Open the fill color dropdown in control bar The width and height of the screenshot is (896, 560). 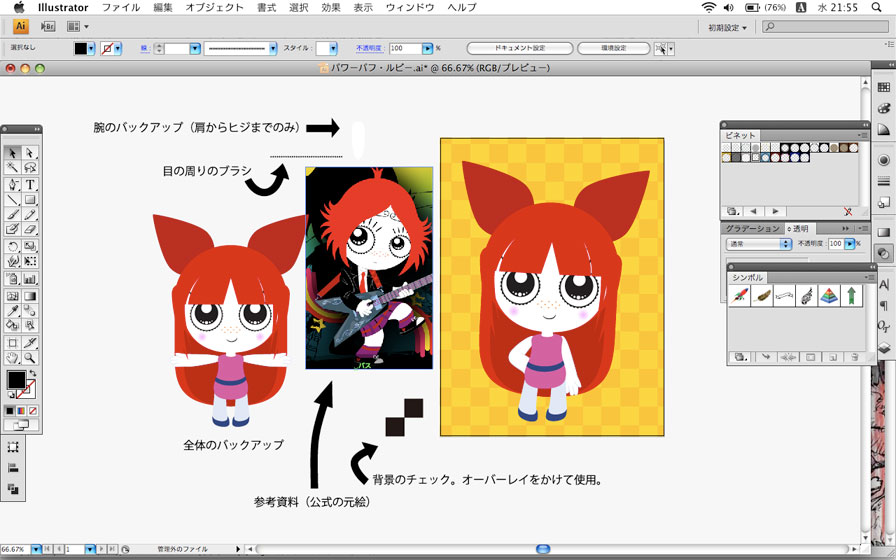point(91,49)
